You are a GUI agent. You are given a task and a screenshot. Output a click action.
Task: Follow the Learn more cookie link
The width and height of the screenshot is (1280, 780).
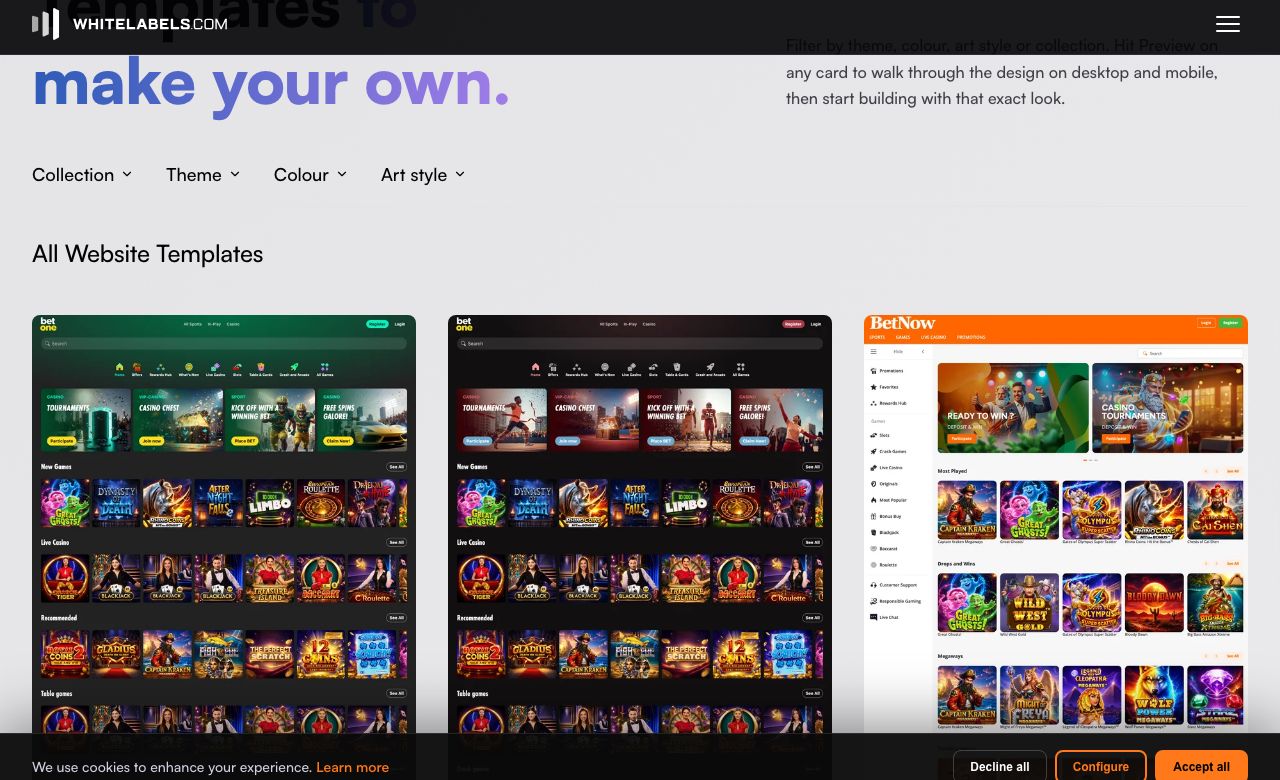[352, 767]
